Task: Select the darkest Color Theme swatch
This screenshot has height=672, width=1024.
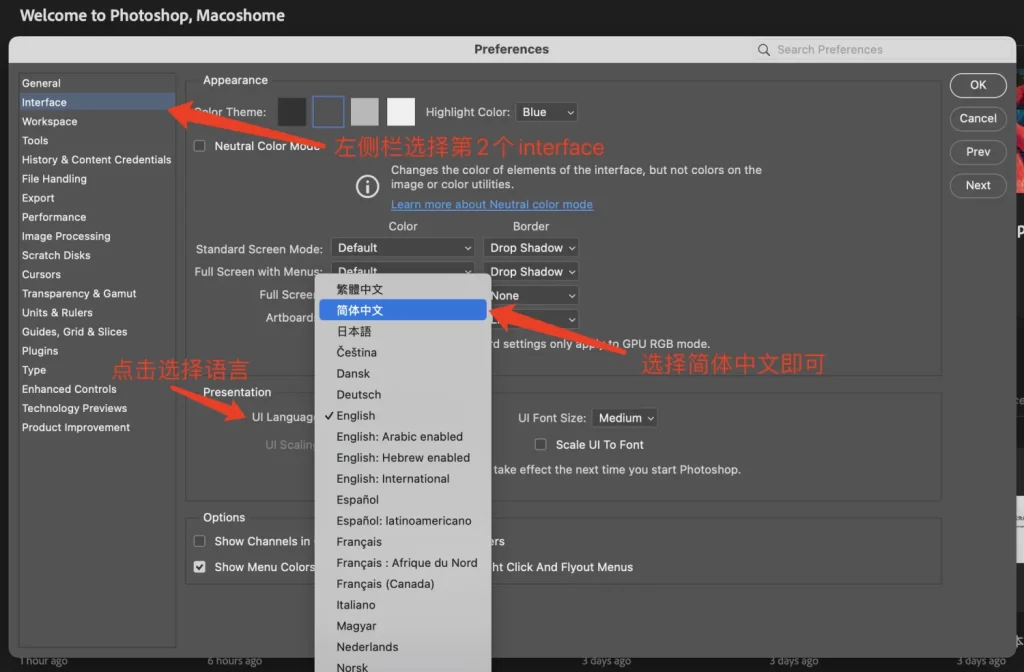Action: [x=292, y=111]
